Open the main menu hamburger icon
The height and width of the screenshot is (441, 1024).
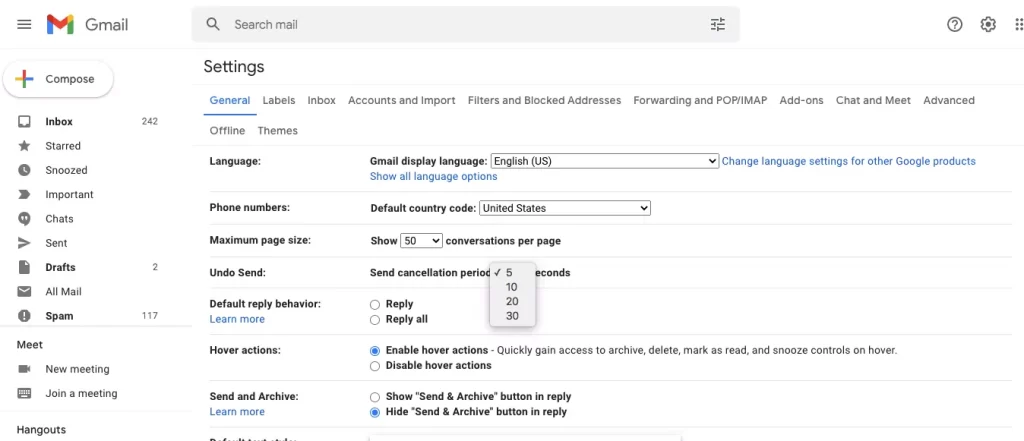[x=24, y=25]
